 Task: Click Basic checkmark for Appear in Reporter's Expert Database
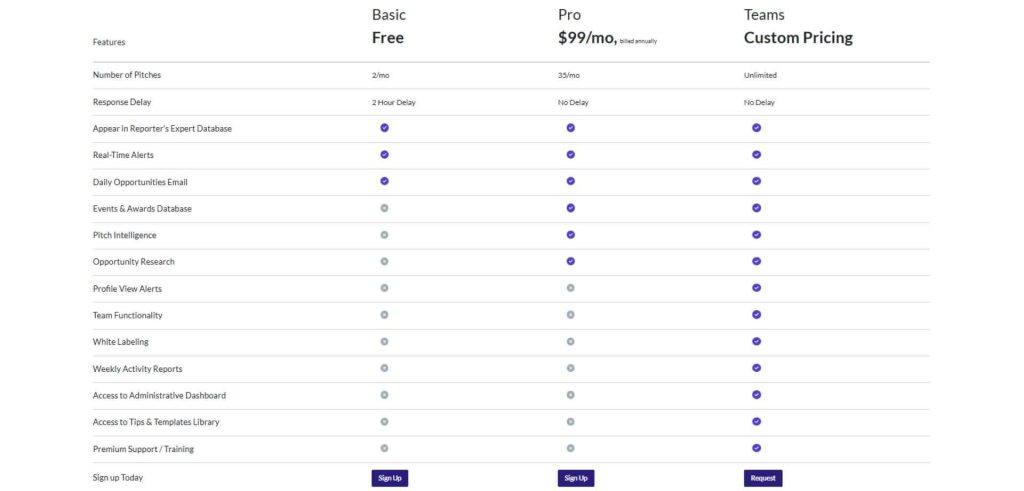[x=384, y=128]
